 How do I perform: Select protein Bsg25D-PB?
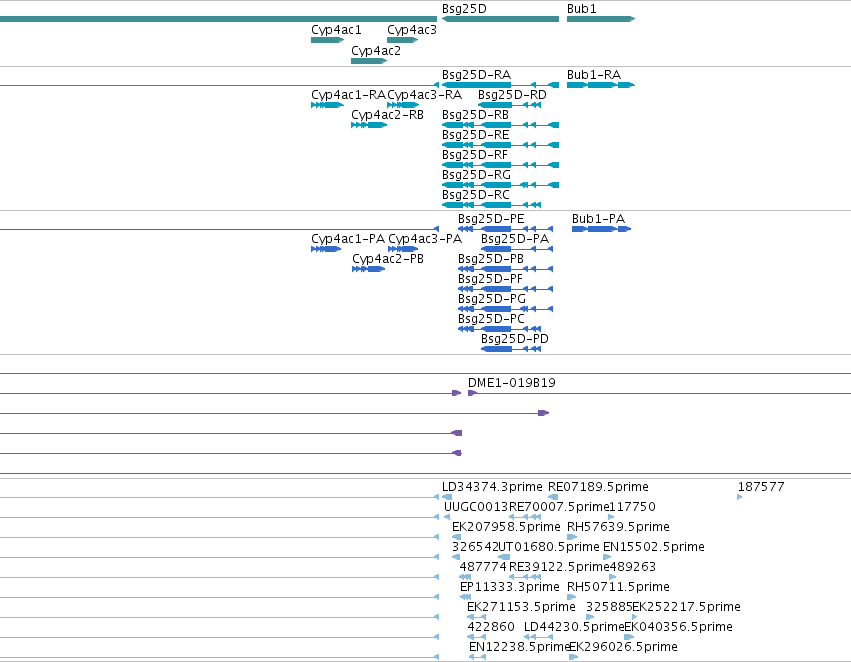point(505,269)
